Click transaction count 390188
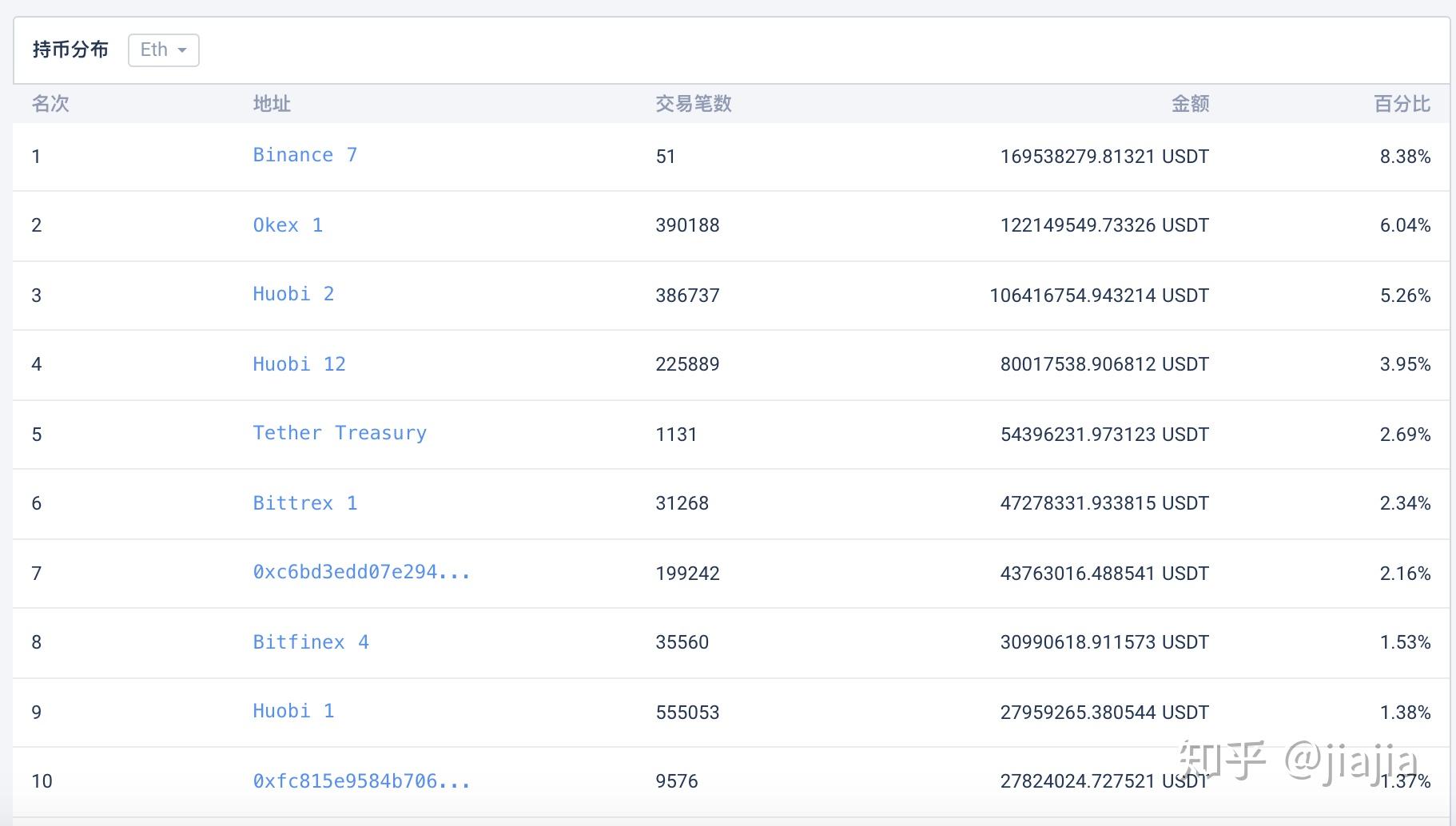 (x=687, y=225)
